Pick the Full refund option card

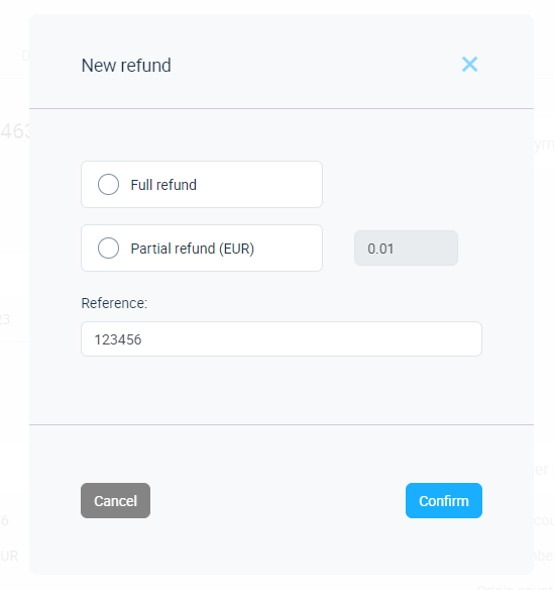[202, 184]
